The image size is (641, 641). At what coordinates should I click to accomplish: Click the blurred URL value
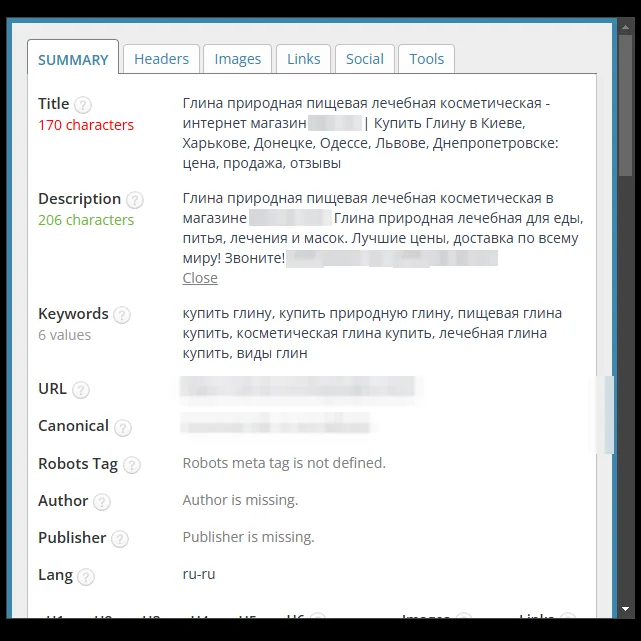point(298,387)
